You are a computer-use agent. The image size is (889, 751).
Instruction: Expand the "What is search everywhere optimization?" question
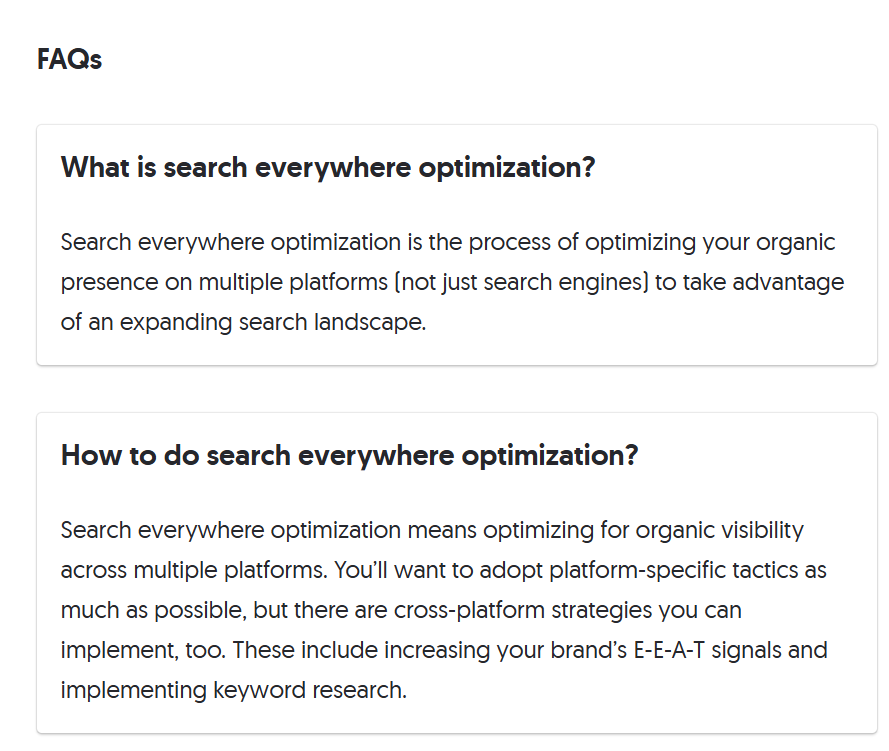[x=328, y=167]
